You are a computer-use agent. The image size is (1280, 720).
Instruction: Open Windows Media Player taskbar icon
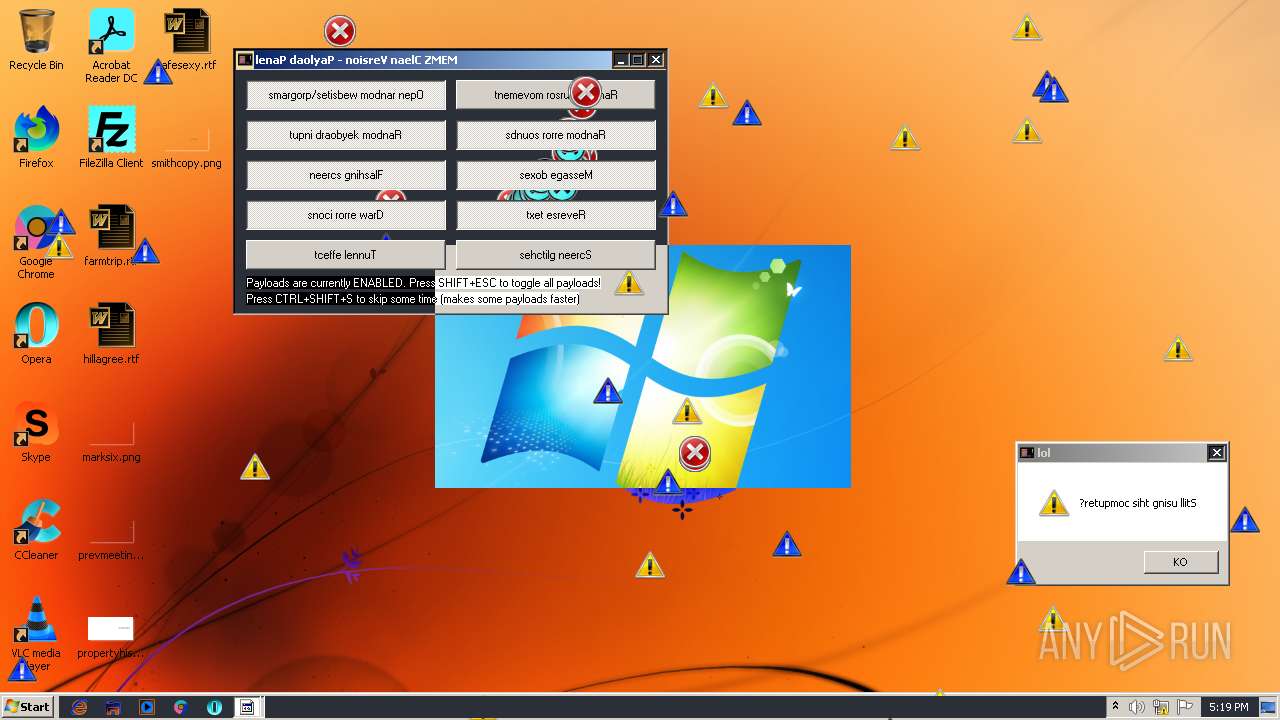[147, 707]
